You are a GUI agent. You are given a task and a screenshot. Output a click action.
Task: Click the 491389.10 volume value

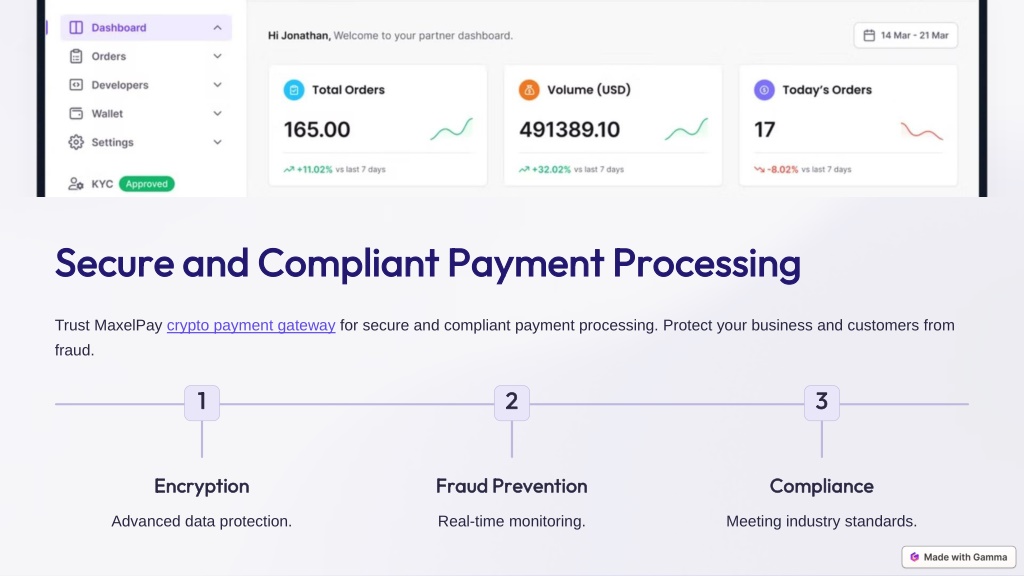pyautogui.click(x=569, y=129)
